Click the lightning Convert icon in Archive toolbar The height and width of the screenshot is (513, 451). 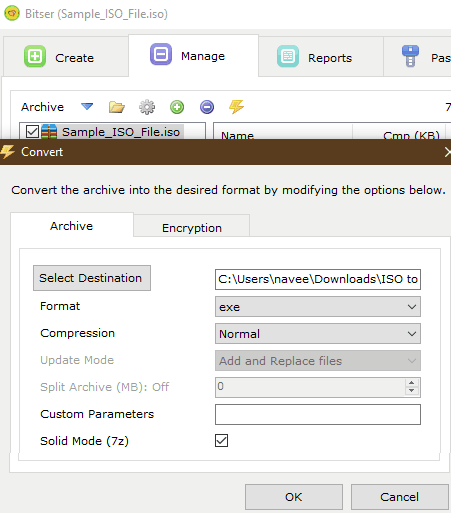point(236,107)
